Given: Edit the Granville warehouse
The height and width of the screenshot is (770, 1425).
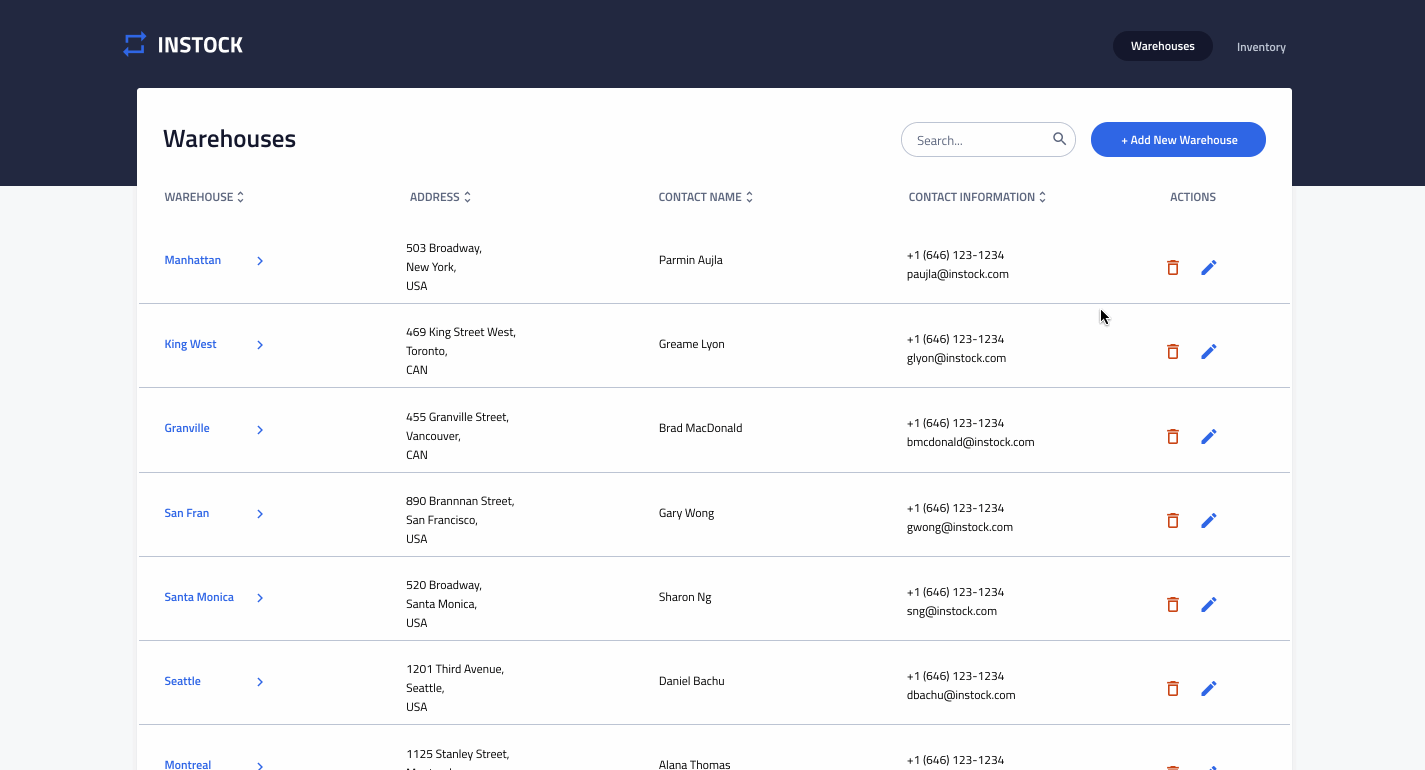Looking at the screenshot, I should (x=1208, y=436).
